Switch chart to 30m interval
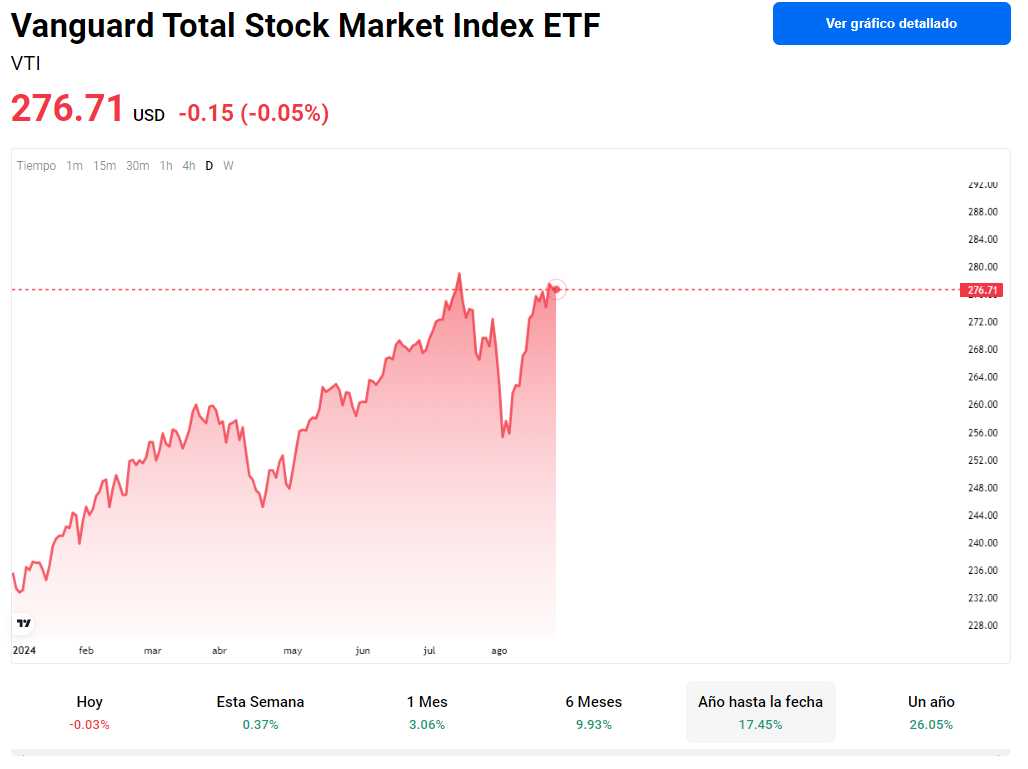 click(138, 166)
